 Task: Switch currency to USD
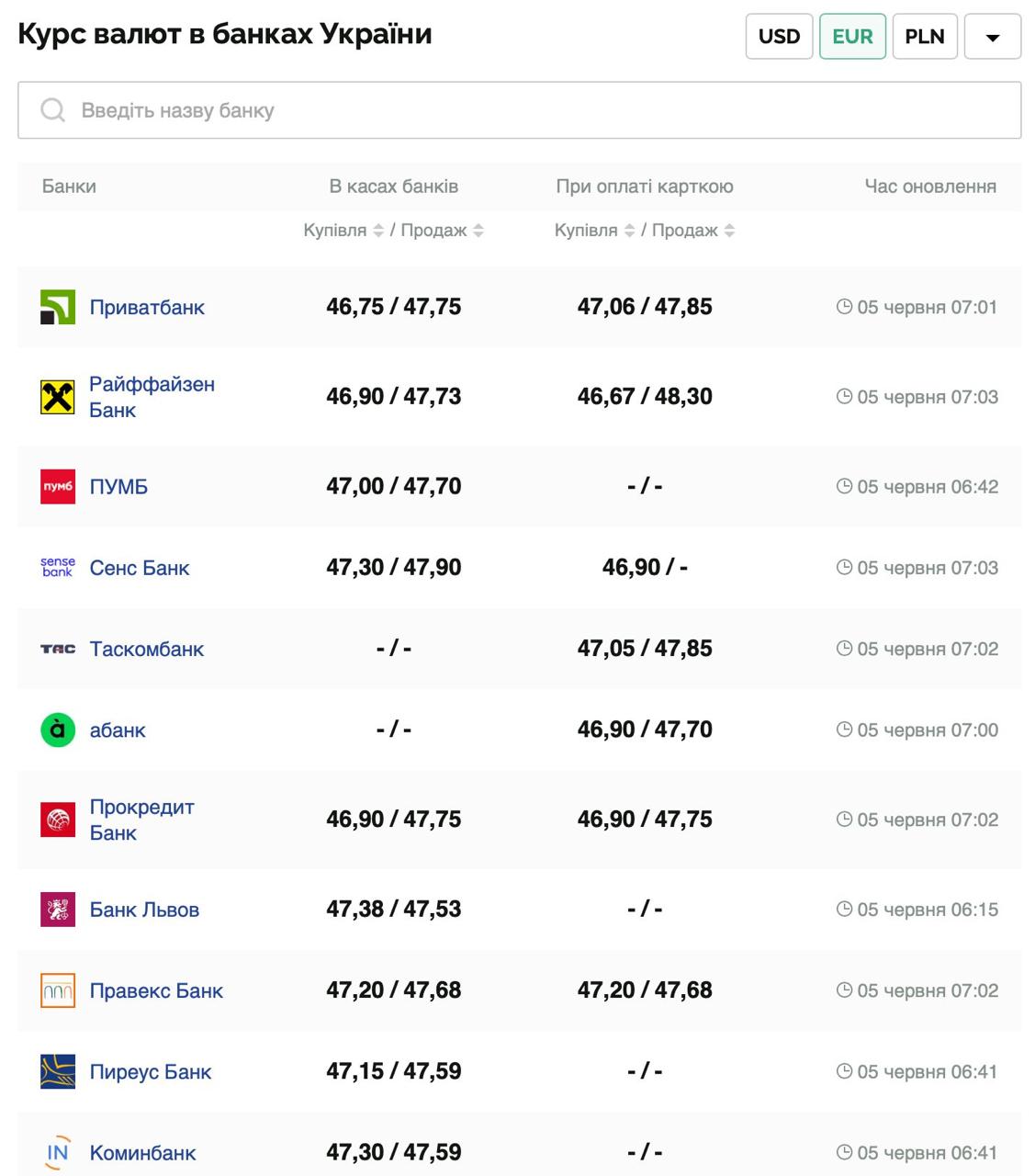[x=779, y=37]
